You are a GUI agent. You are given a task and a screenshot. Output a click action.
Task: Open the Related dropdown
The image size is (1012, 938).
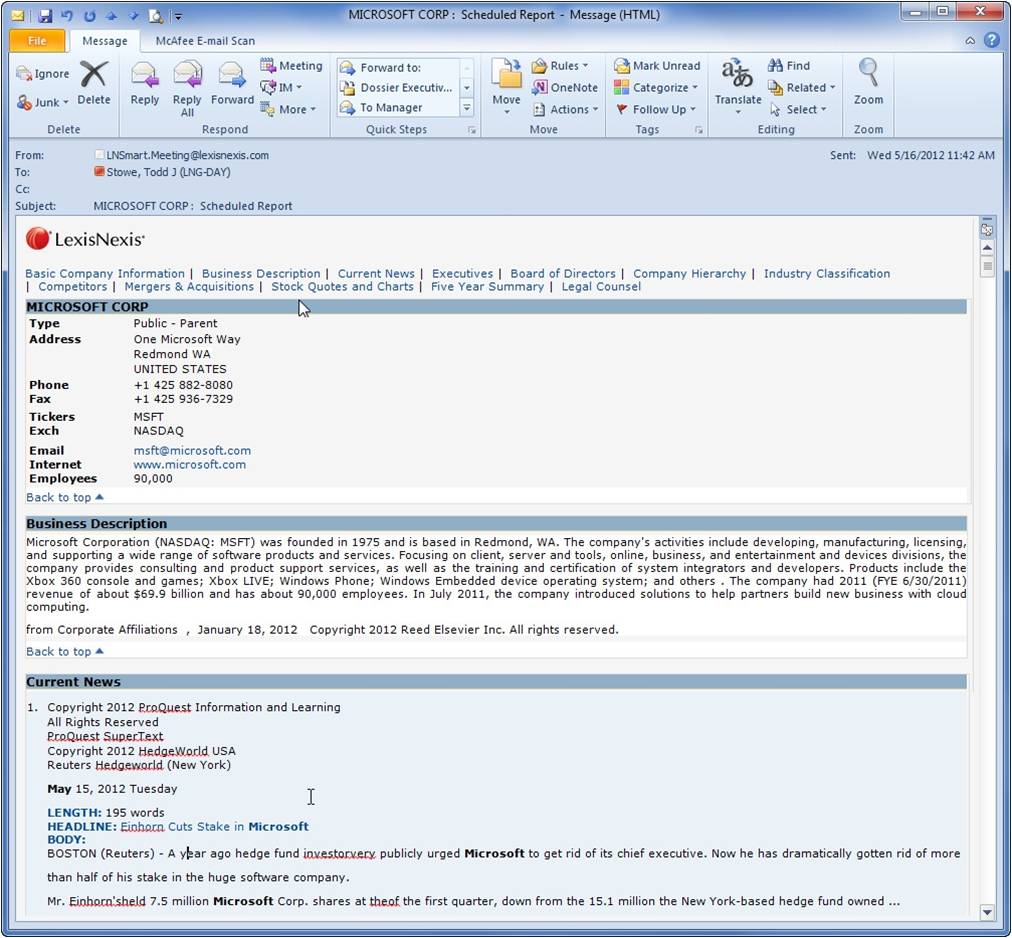point(802,87)
